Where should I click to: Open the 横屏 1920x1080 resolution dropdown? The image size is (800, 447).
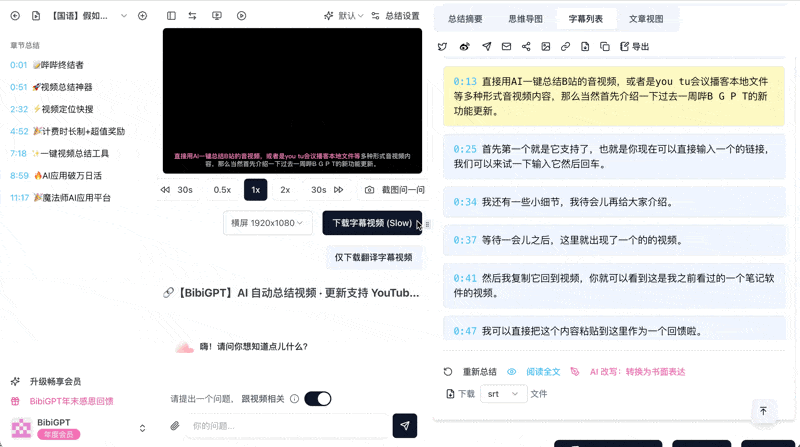click(267, 223)
